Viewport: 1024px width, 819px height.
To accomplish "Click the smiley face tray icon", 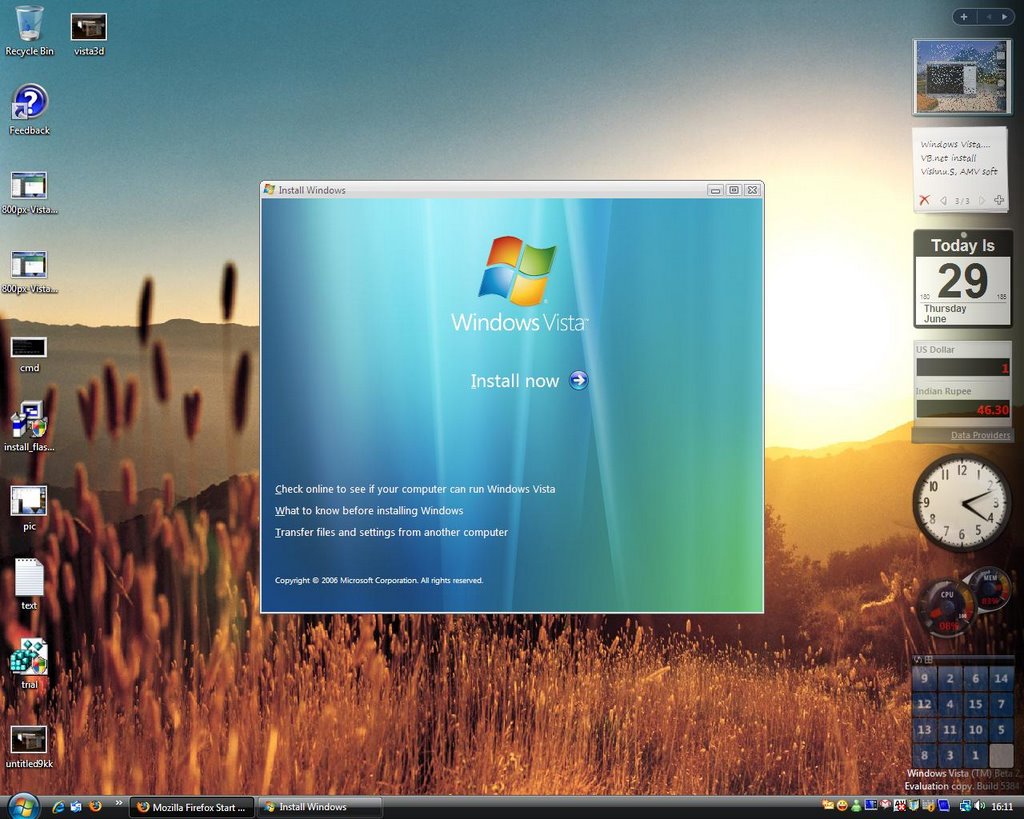I will (842, 805).
